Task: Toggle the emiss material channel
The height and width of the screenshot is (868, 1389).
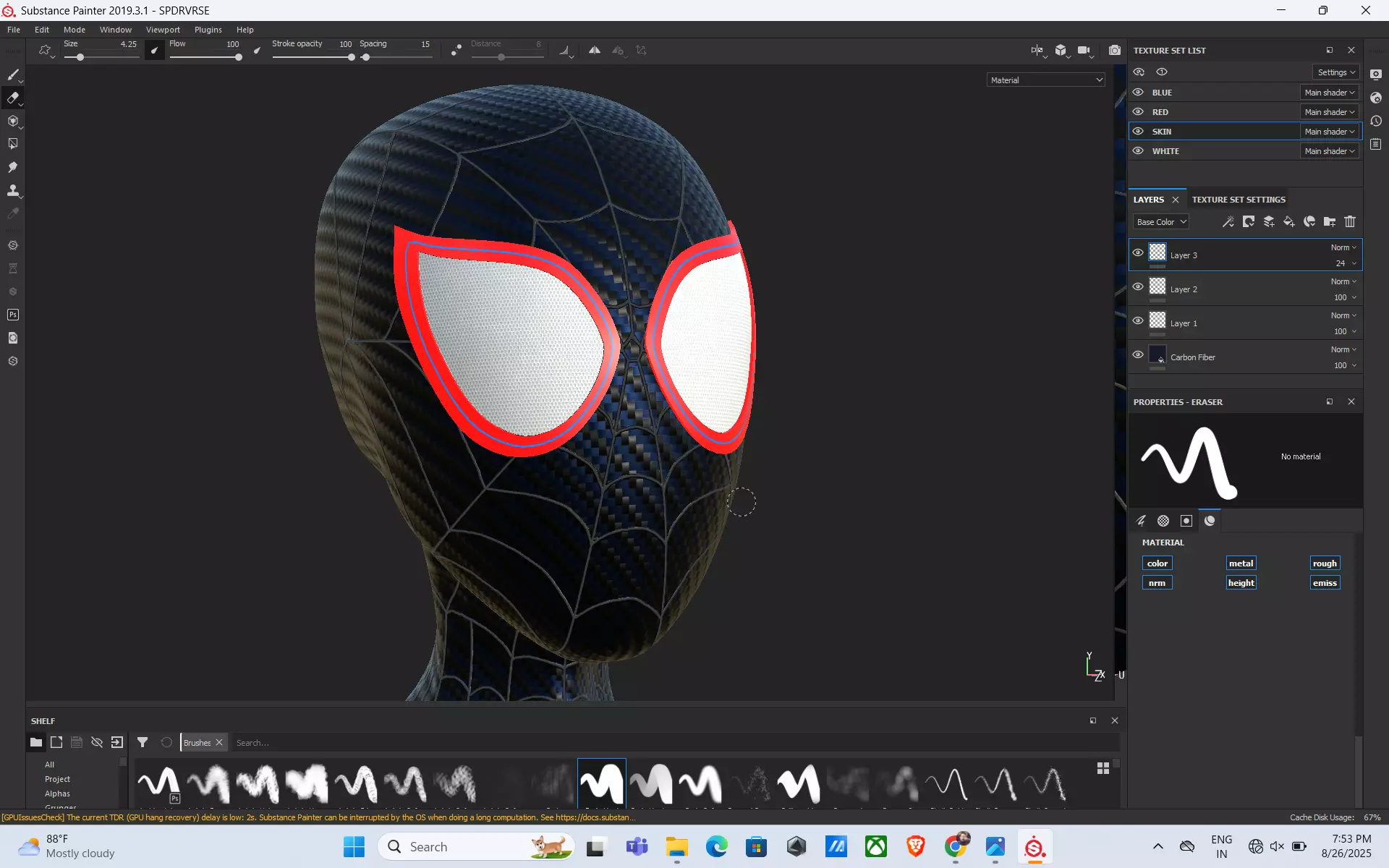Action: (x=1325, y=583)
